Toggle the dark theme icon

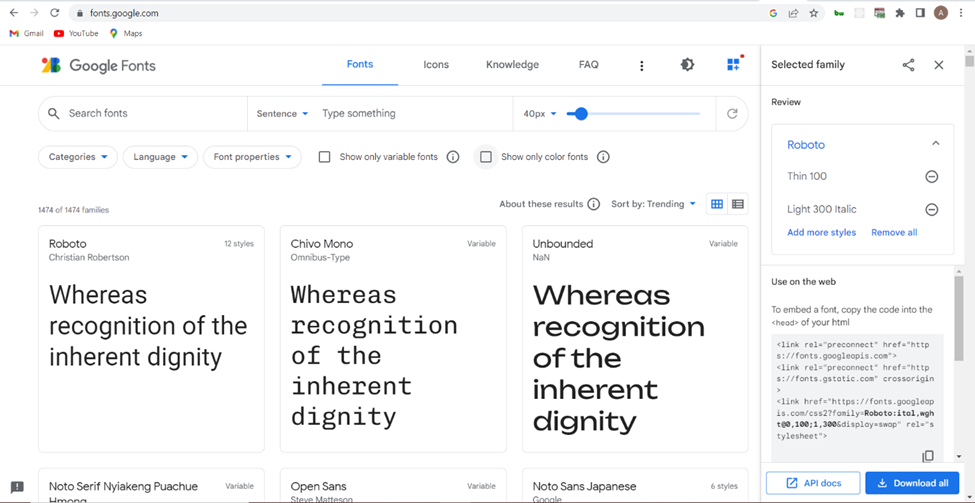point(687,65)
